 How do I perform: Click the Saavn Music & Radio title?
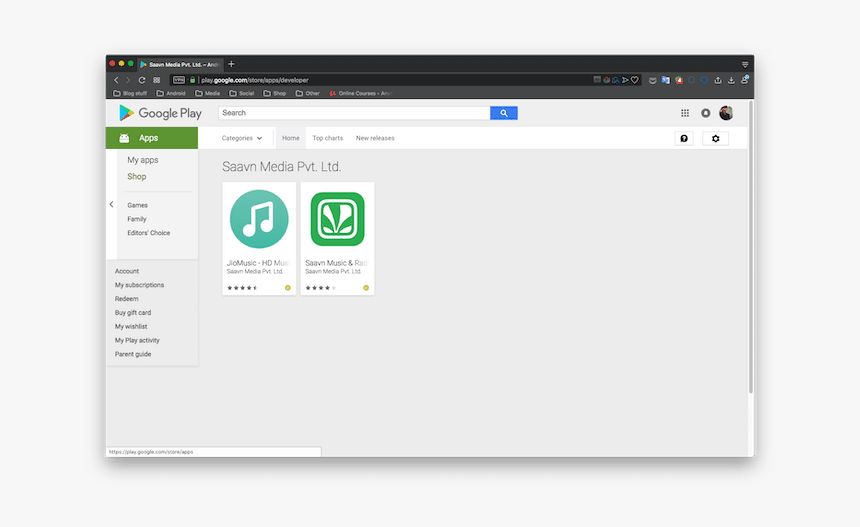pos(336,263)
